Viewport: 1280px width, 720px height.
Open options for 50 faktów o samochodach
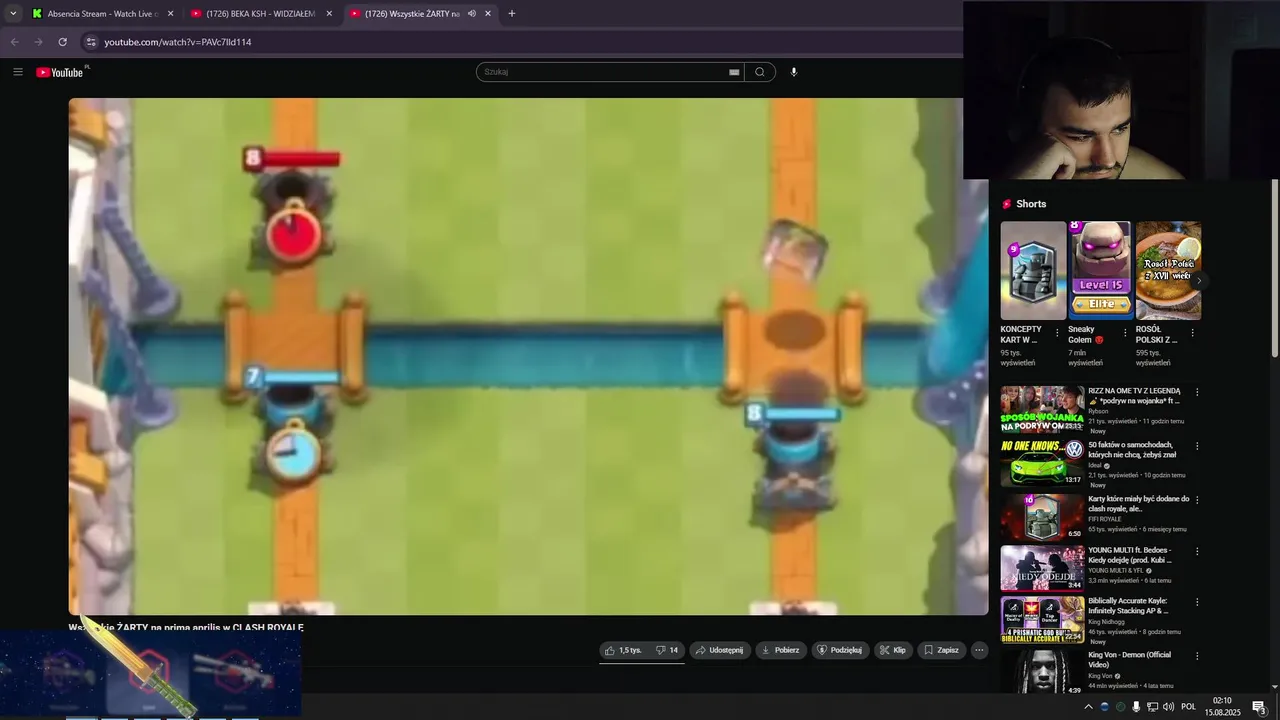(1197, 446)
